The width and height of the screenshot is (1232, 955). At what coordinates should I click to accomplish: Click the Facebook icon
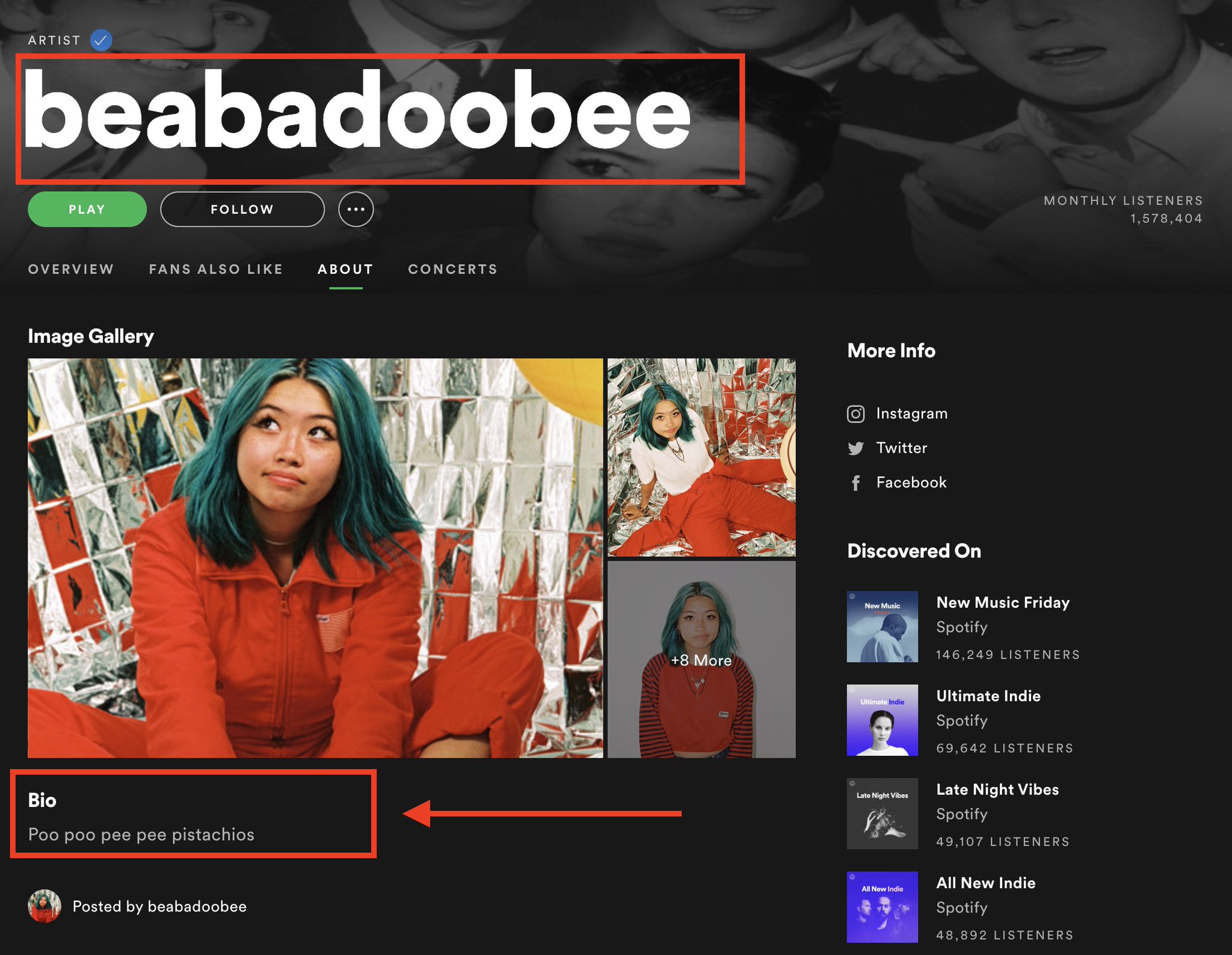click(855, 483)
